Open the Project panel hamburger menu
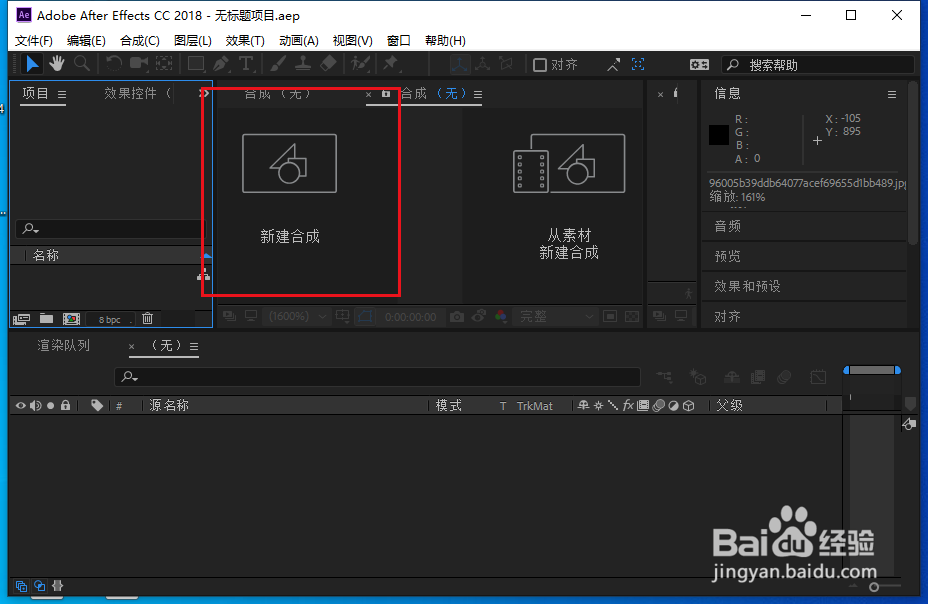This screenshot has width=928, height=604. [x=60, y=92]
